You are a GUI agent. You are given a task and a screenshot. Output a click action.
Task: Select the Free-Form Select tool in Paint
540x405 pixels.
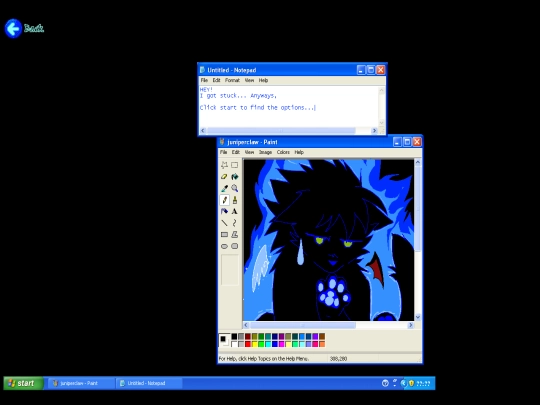click(x=224, y=165)
